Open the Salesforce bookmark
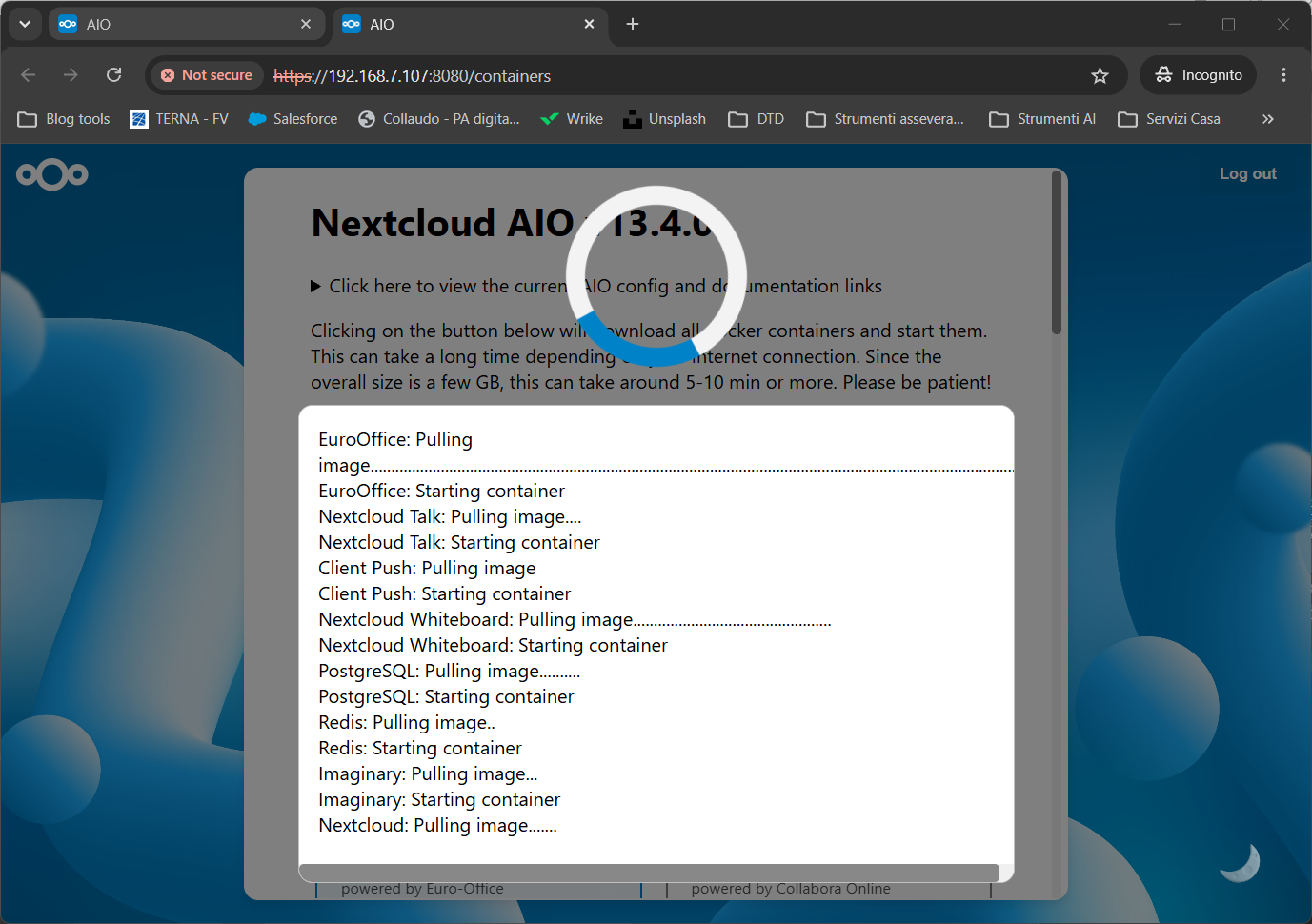Viewport: 1312px width, 924px height. pyautogui.click(x=293, y=119)
